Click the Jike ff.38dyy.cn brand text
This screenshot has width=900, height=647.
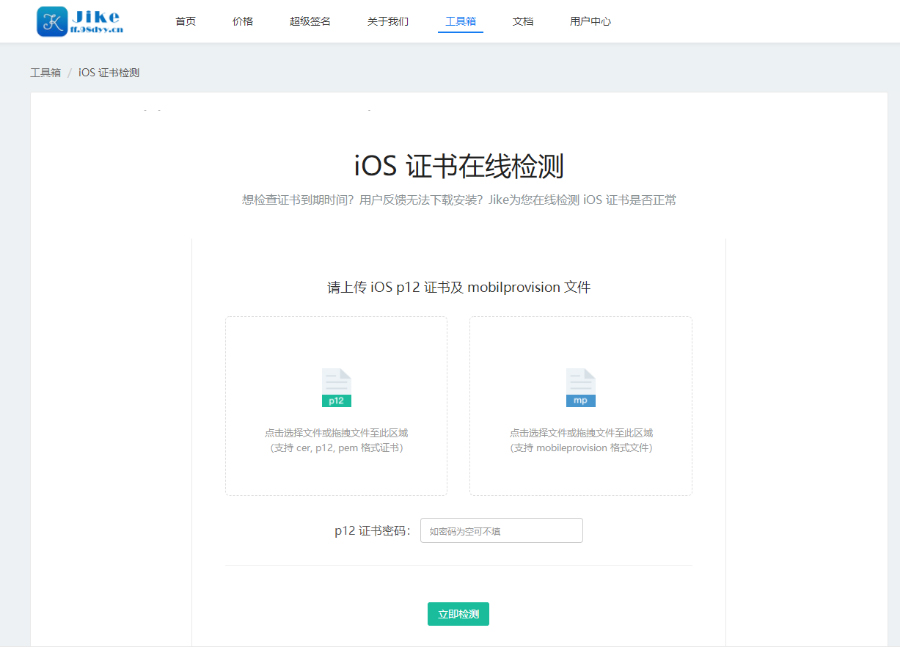[x=96, y=22]
